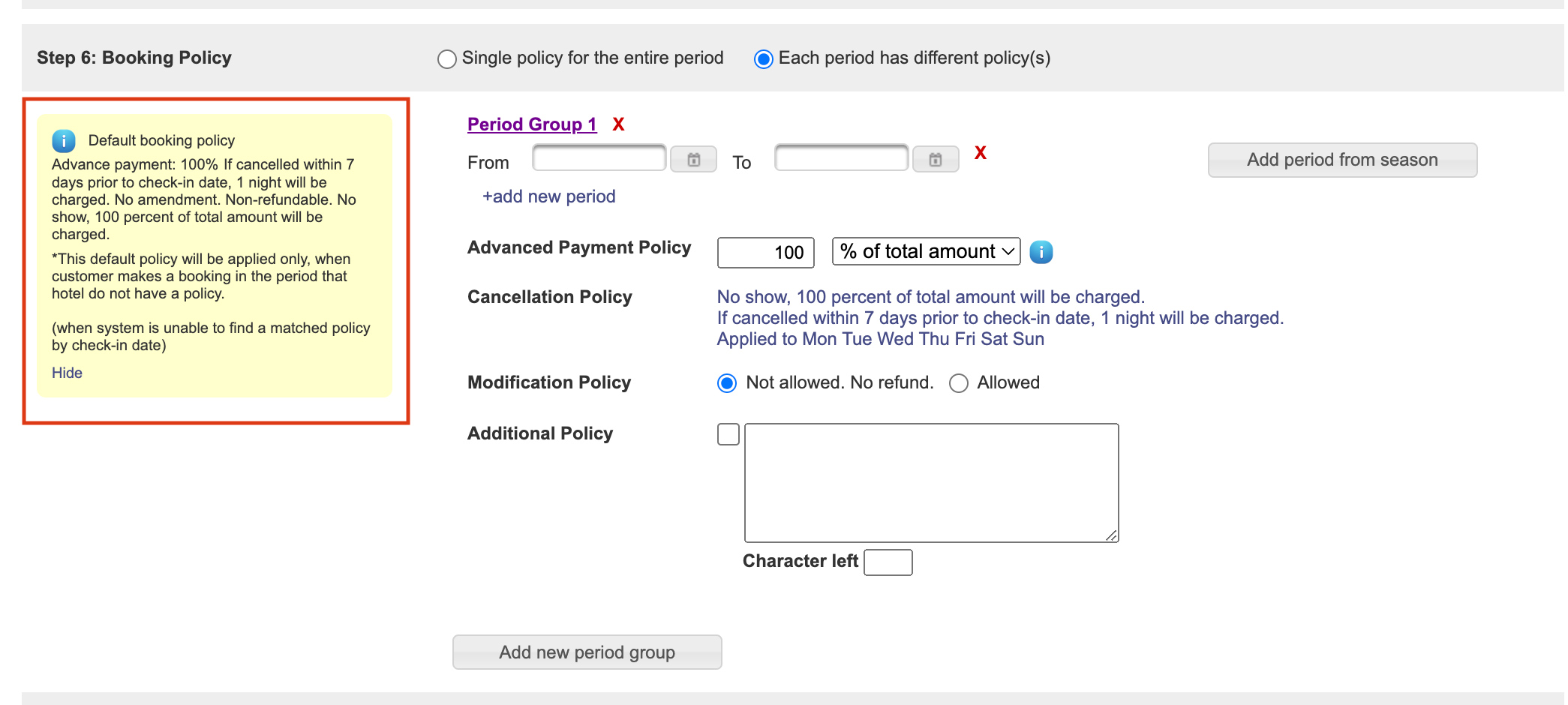The width and height of the screenshot is (1568, 705).
Task: Click the Advanced Payment amount field
Action: tap(765, 253)
